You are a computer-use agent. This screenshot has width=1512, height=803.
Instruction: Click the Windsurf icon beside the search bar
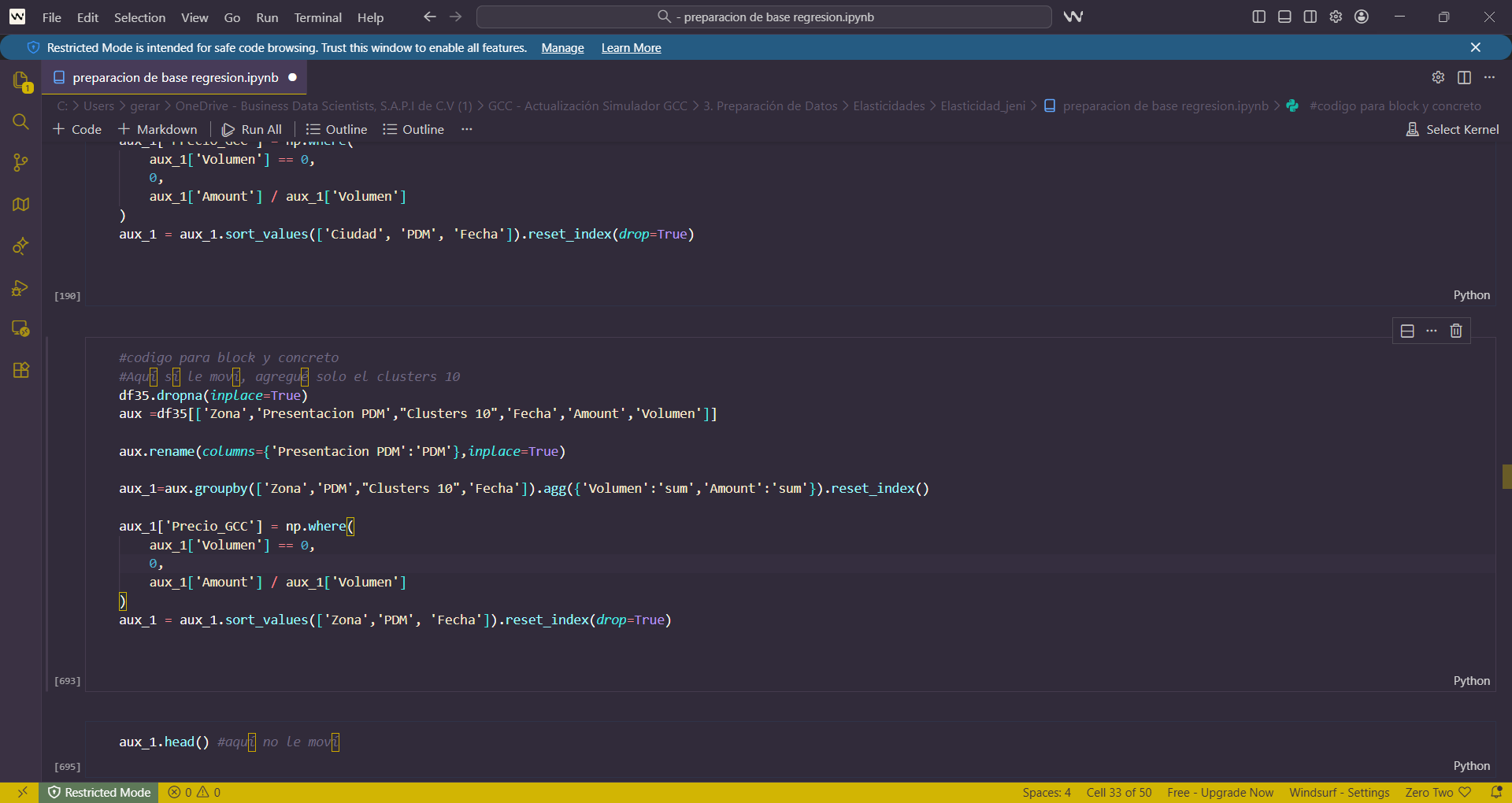point(1073,17)
